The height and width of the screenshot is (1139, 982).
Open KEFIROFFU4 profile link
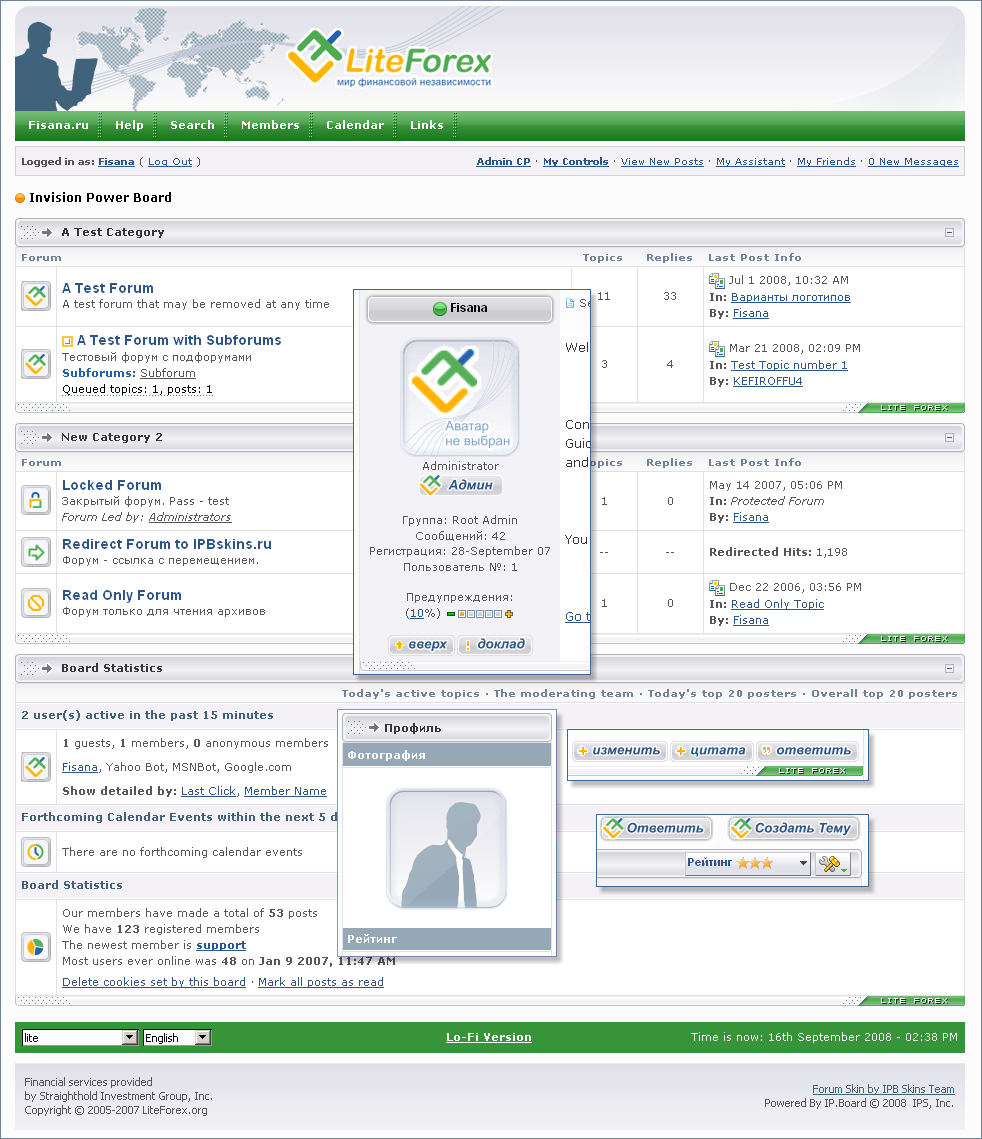click(768, 381)
